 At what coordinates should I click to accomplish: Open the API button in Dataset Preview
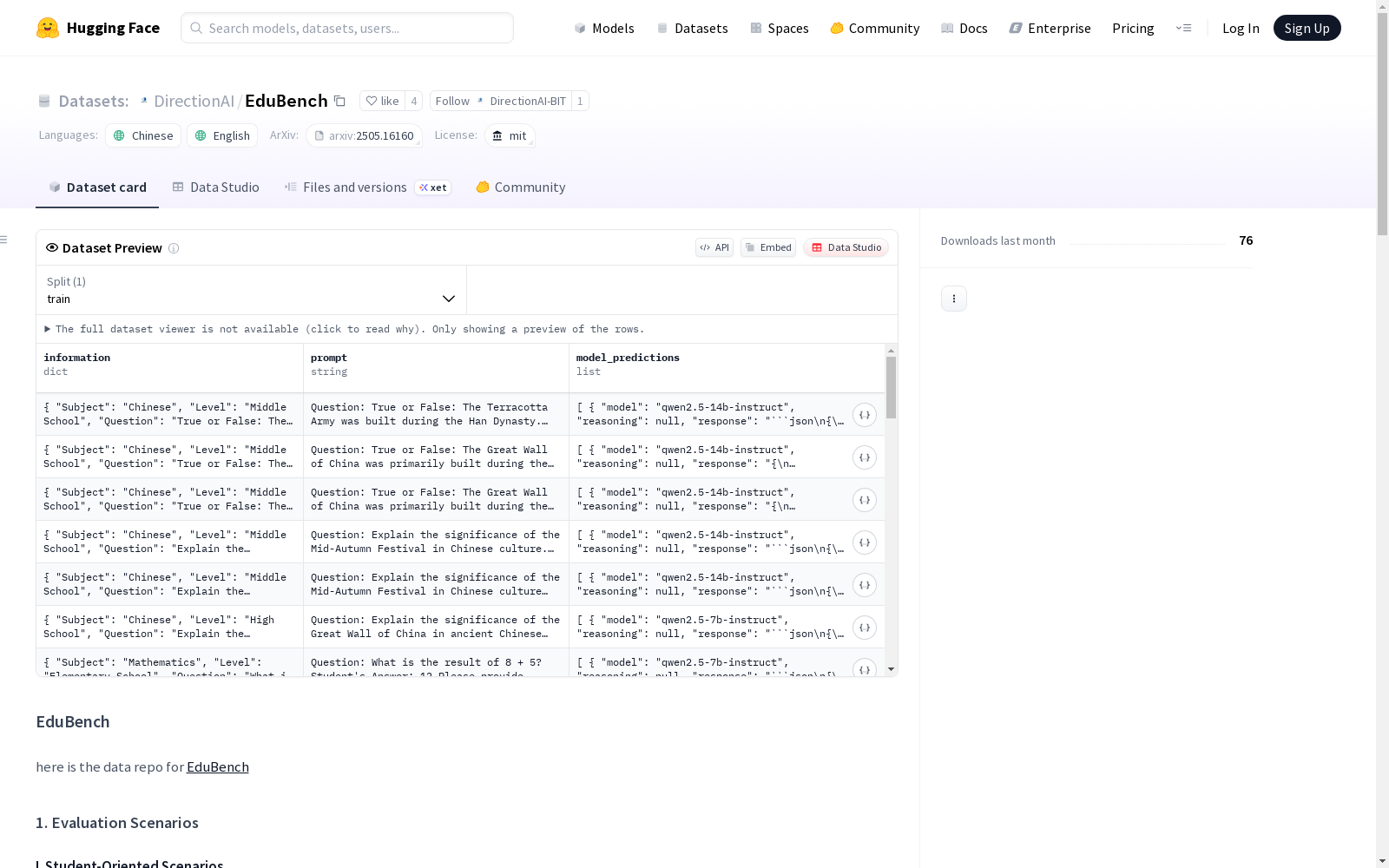pos(714,247)
